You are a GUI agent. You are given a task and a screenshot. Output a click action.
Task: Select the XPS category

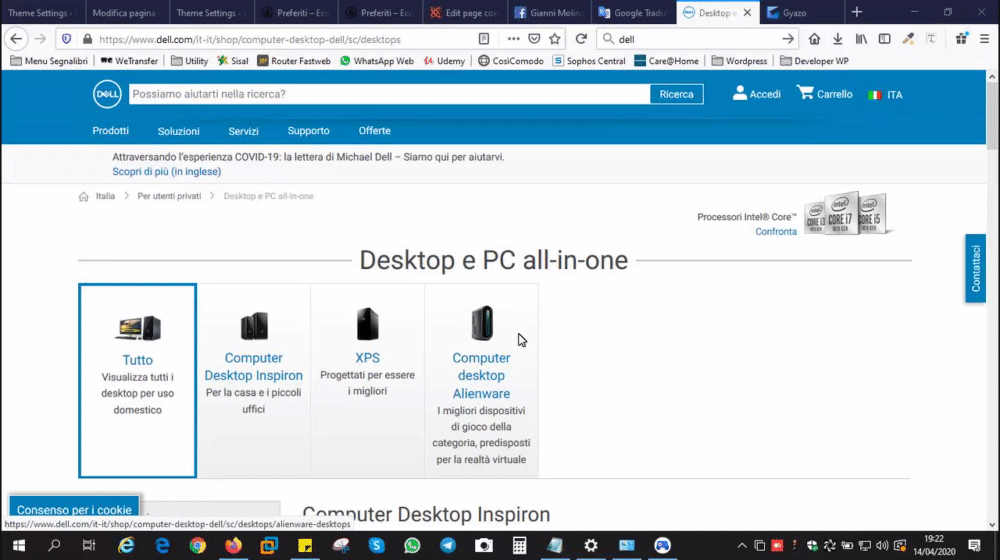point(367,381)
